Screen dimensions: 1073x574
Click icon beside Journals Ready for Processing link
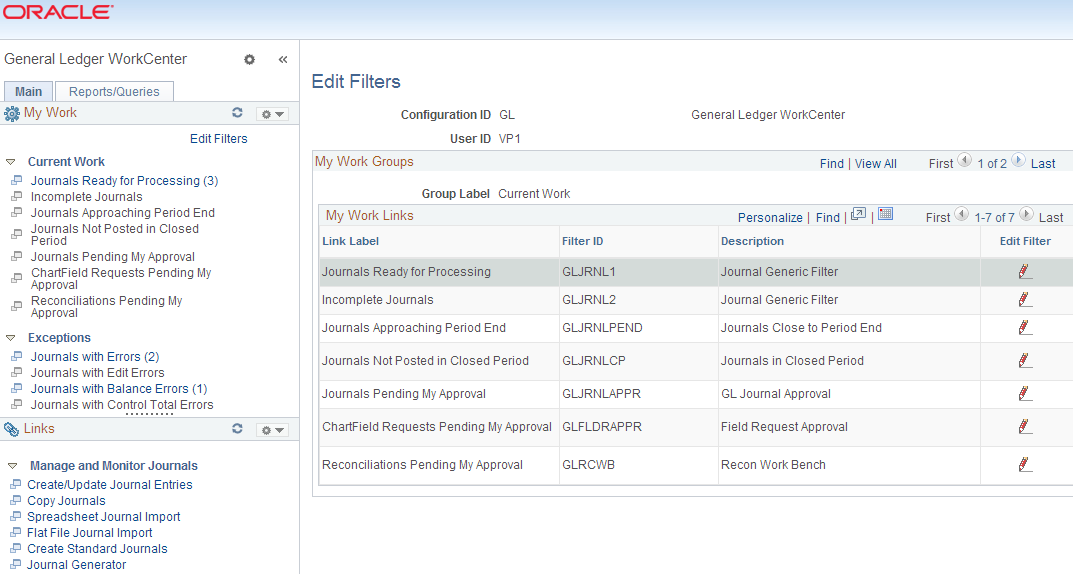[x=17, y=181]
